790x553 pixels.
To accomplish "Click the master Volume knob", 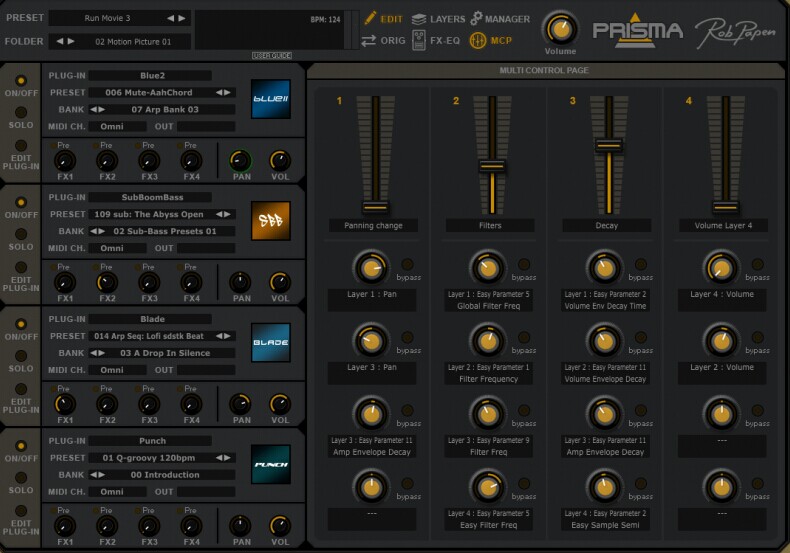I will (560, 29).
